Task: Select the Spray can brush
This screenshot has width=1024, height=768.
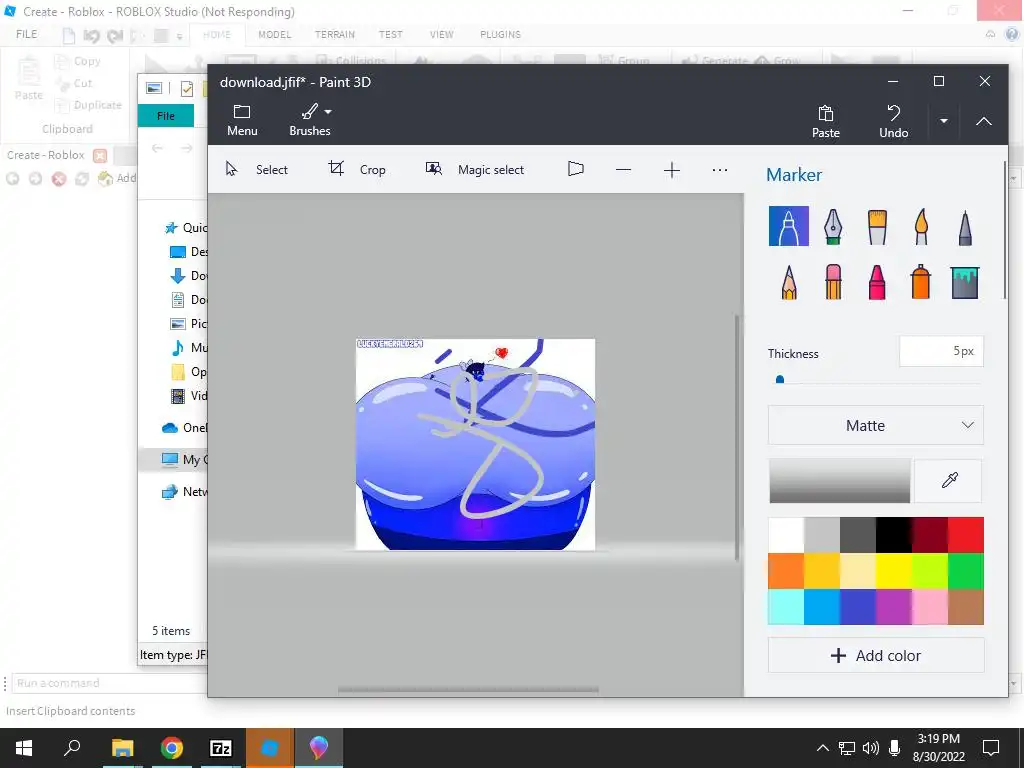Action: [921, 282]
